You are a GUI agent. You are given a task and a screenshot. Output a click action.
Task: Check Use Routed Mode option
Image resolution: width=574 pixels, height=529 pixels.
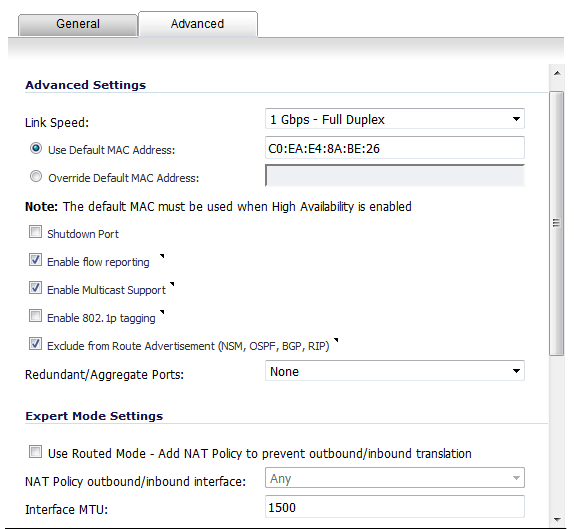click(36, 452)
